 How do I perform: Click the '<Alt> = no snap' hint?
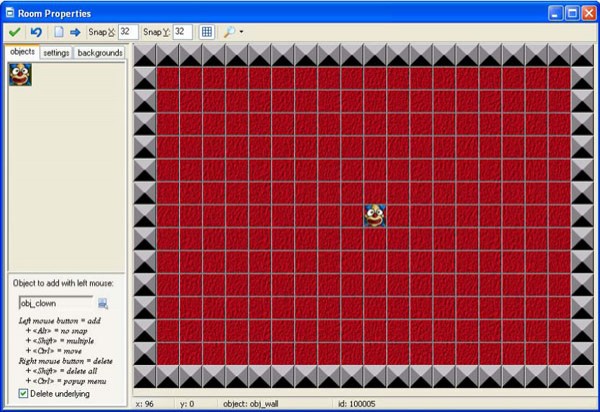tap(57, 331)
